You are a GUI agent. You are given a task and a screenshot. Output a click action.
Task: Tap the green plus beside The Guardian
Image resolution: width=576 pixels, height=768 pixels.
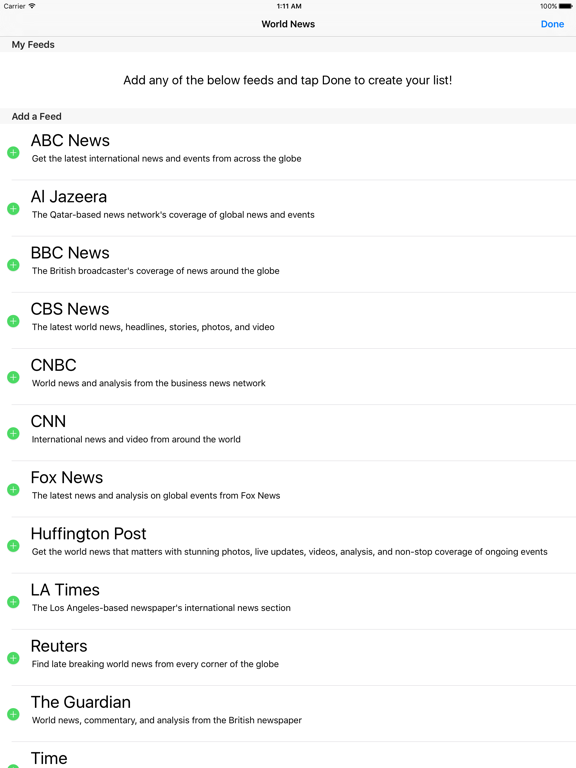pyautogui.click(x=13, y=714)
